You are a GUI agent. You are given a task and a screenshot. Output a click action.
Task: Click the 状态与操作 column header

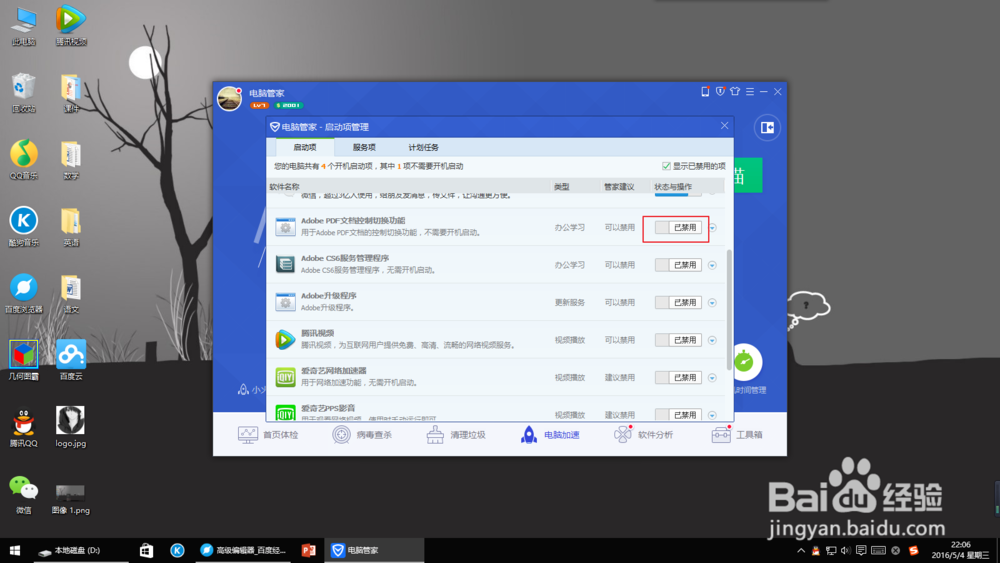point(673,187)
